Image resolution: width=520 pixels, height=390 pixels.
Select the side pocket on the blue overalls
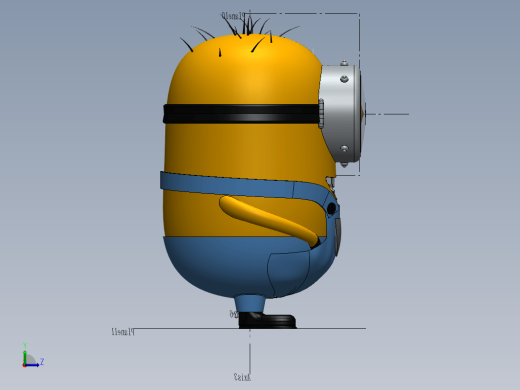click(x=289, y=274)
